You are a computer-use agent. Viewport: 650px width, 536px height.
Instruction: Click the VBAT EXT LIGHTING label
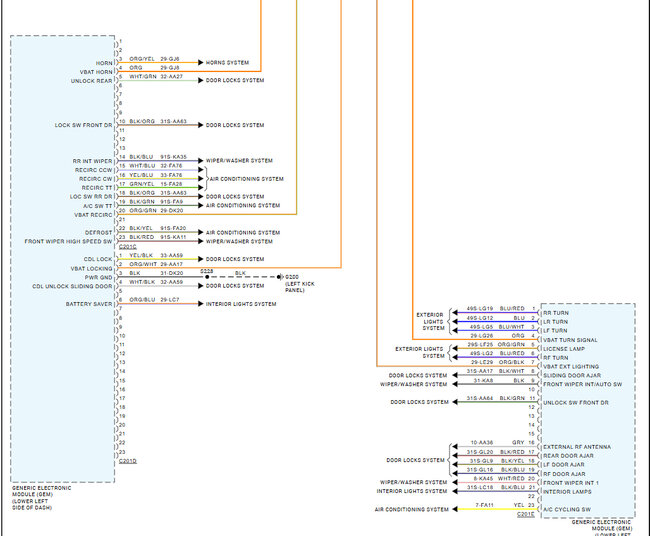tap(571, 367)
